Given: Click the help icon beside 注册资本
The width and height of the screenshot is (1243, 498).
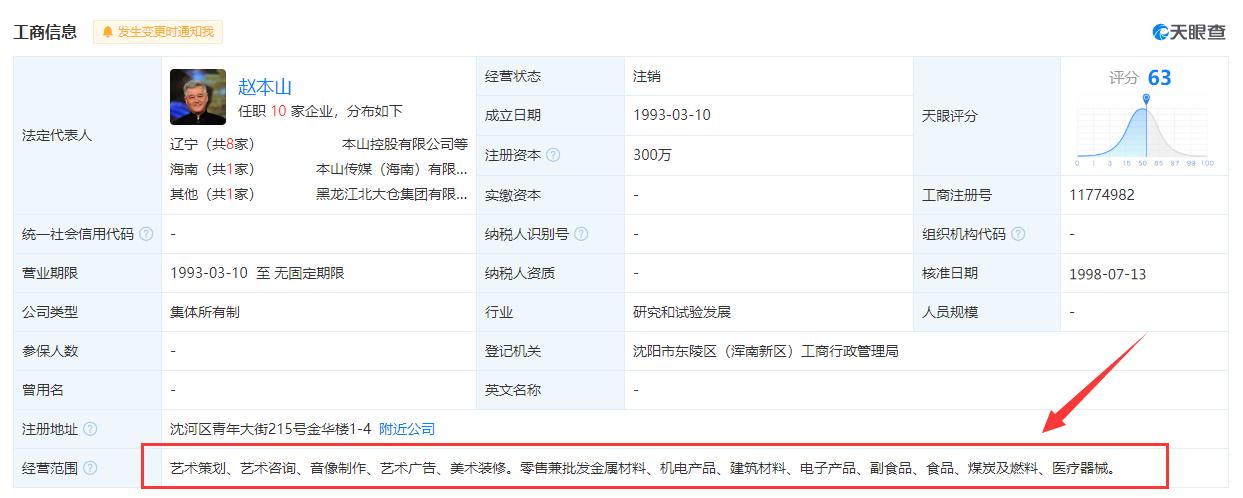Looking at the screenshot, I should 553,155.
